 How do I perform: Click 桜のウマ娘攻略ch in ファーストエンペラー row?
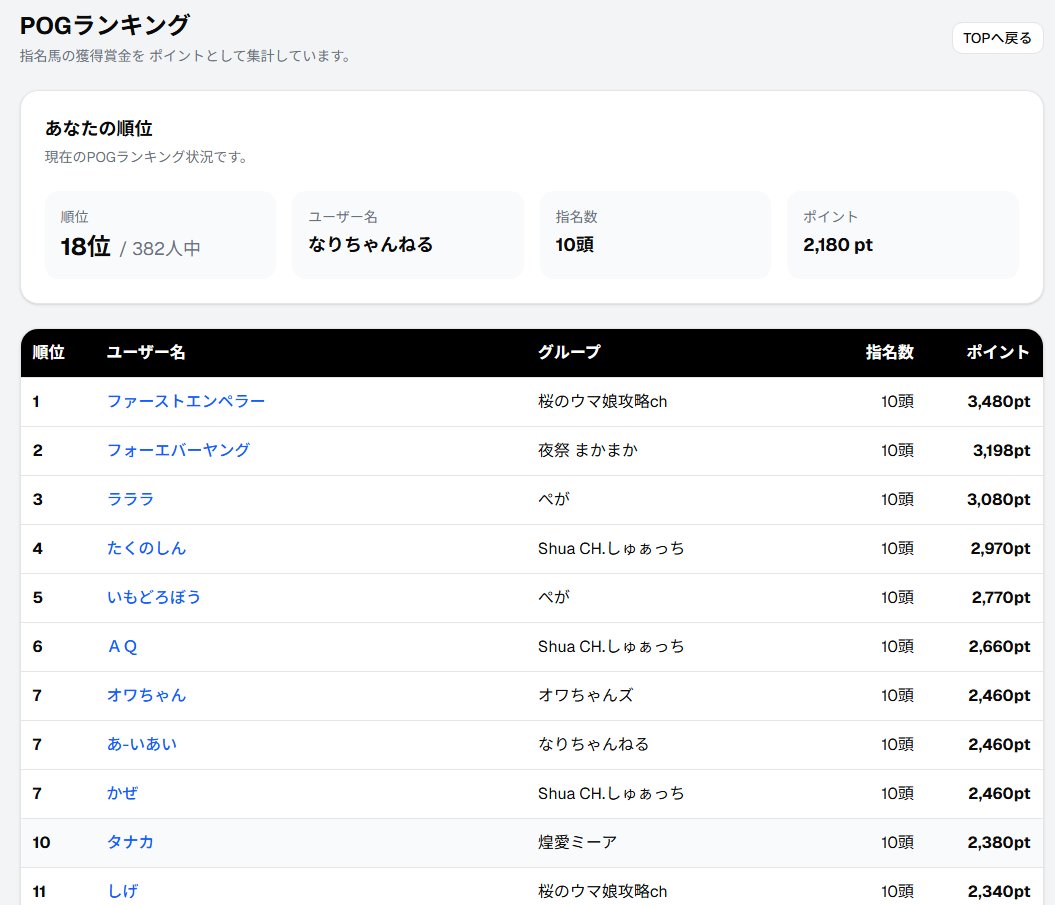(x=602, y=401)
